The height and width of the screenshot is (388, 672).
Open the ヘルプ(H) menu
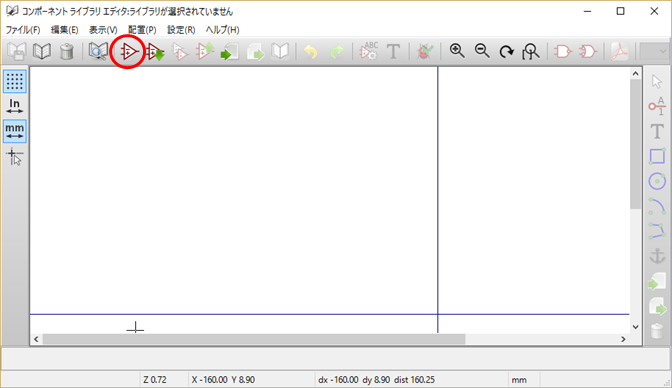click(222, 30)
